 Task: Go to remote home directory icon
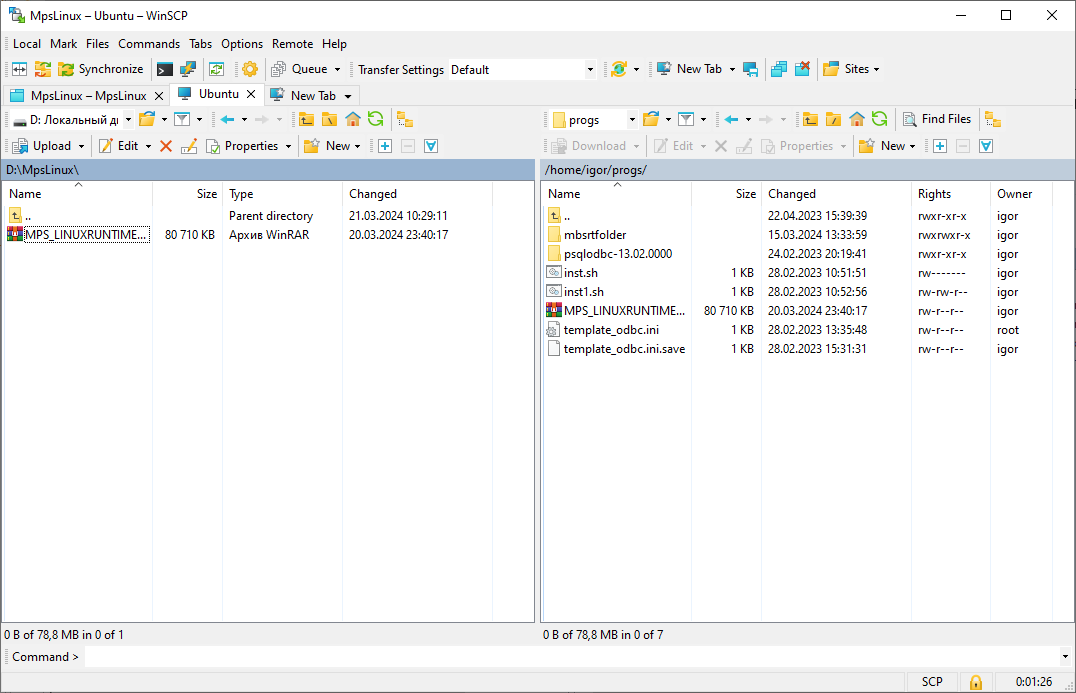856,119
